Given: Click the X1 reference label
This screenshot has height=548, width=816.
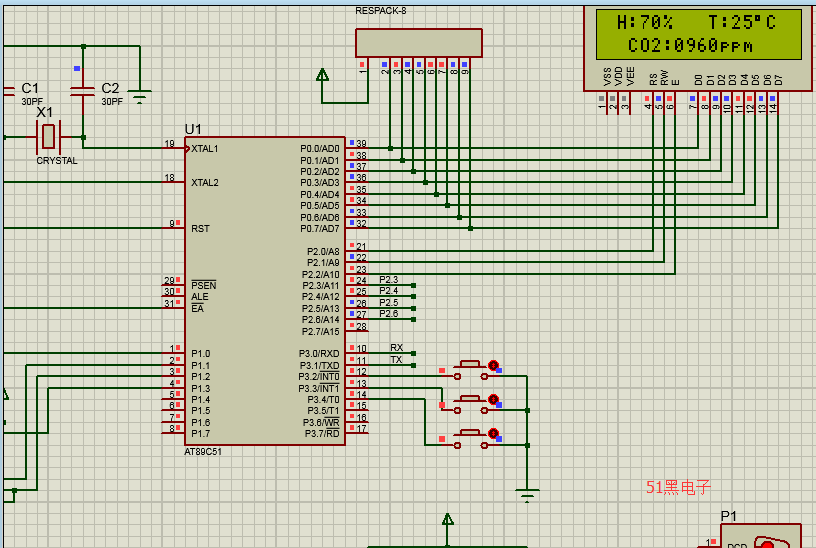Looking at the screenshot, I should click(45, 112).
